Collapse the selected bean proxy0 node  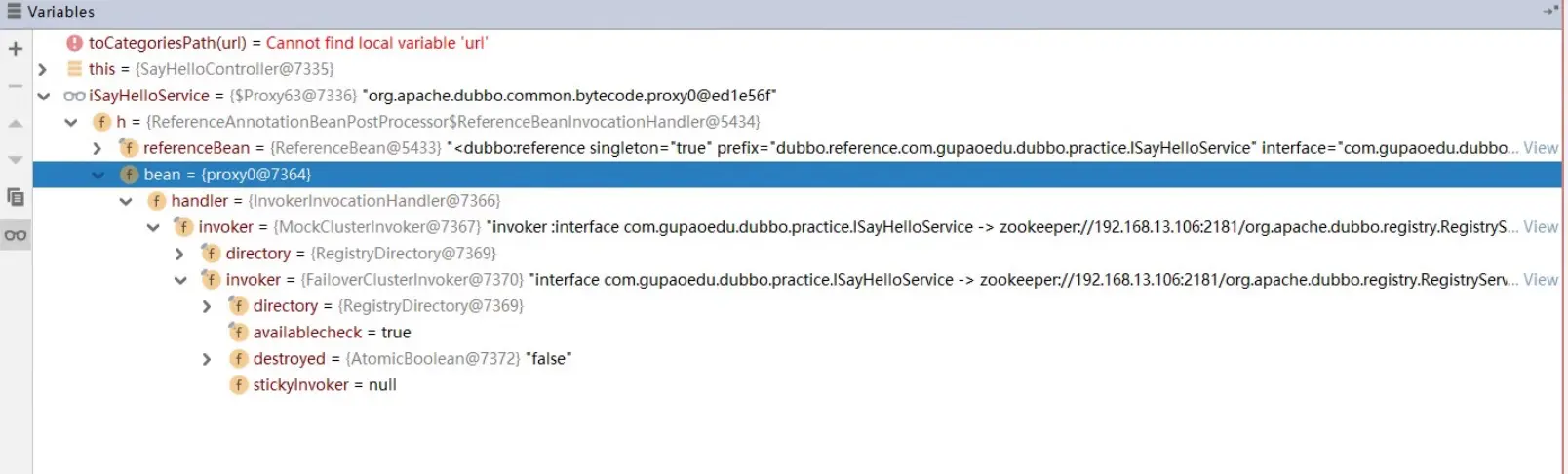[x=98, y=175]
